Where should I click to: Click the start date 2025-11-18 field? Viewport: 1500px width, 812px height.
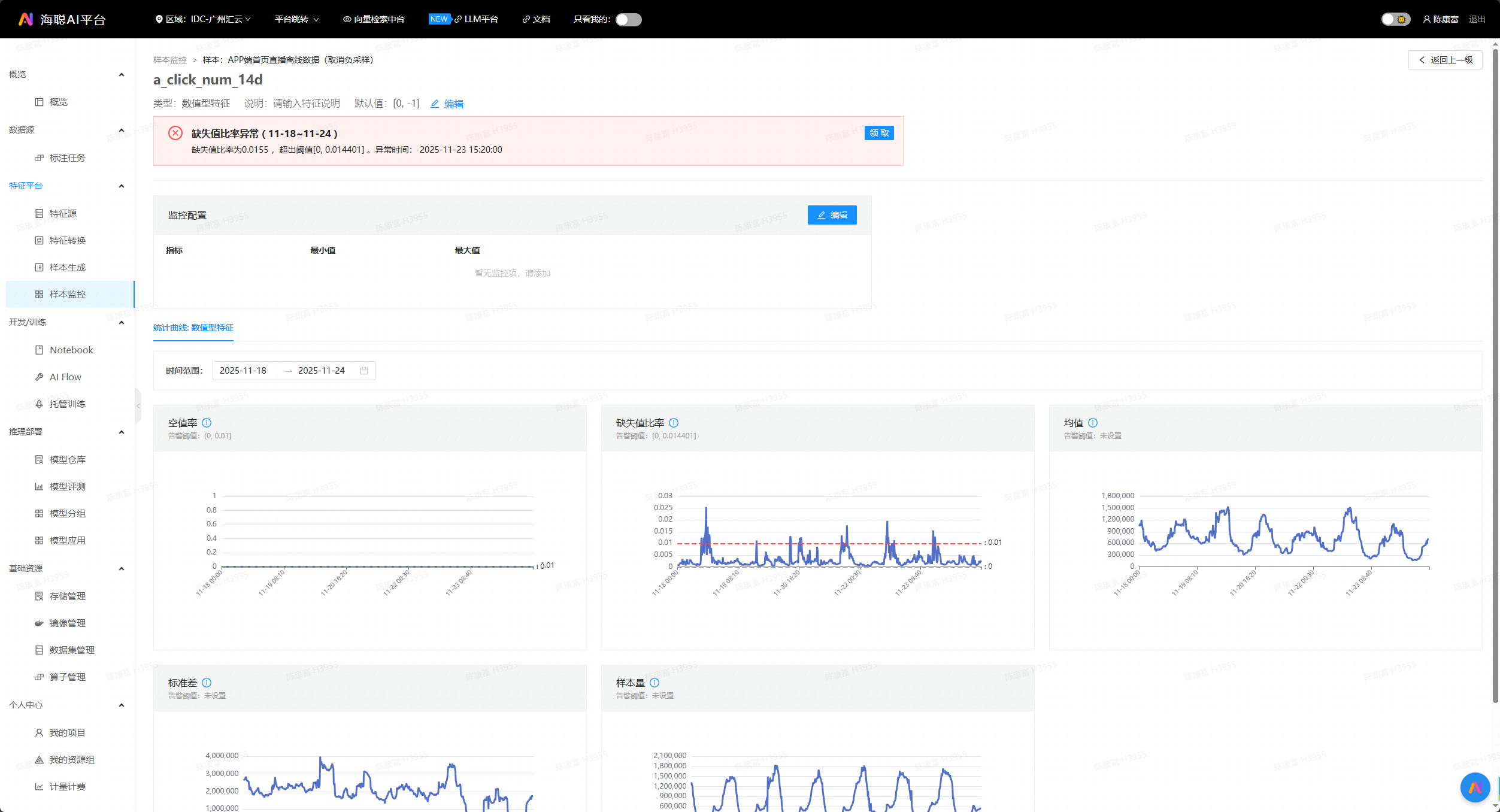tap(243, 371)
